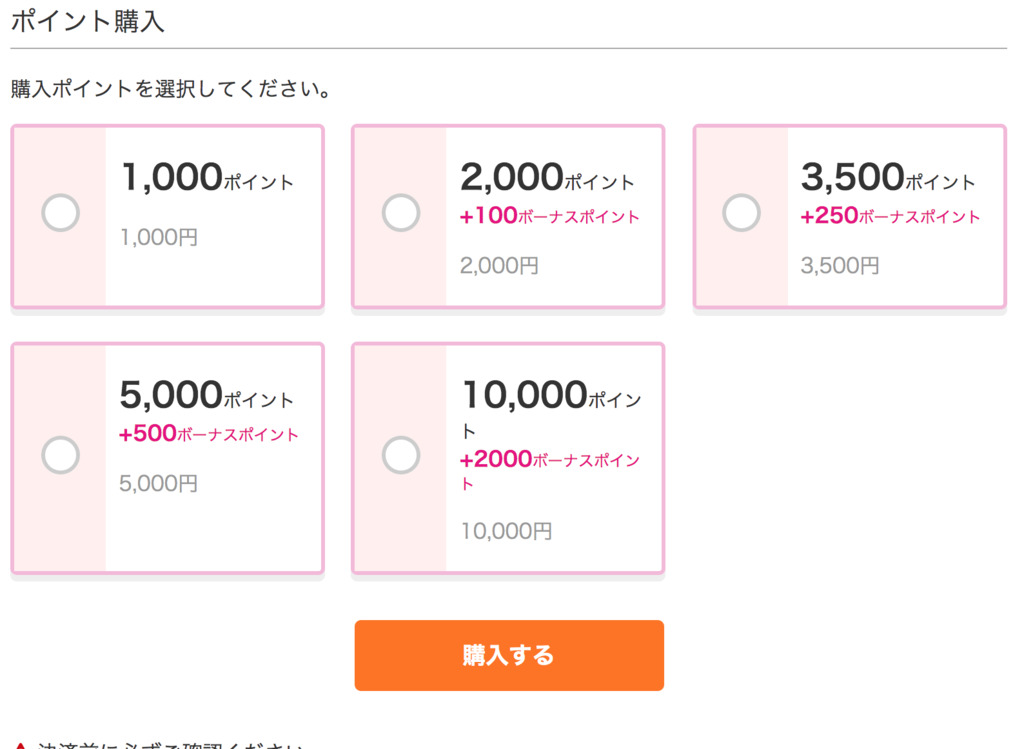The image size is (1024, 749).
Task: Select the 5,000 point radio button
Action: pyautogui.click(x=61, y=455)
